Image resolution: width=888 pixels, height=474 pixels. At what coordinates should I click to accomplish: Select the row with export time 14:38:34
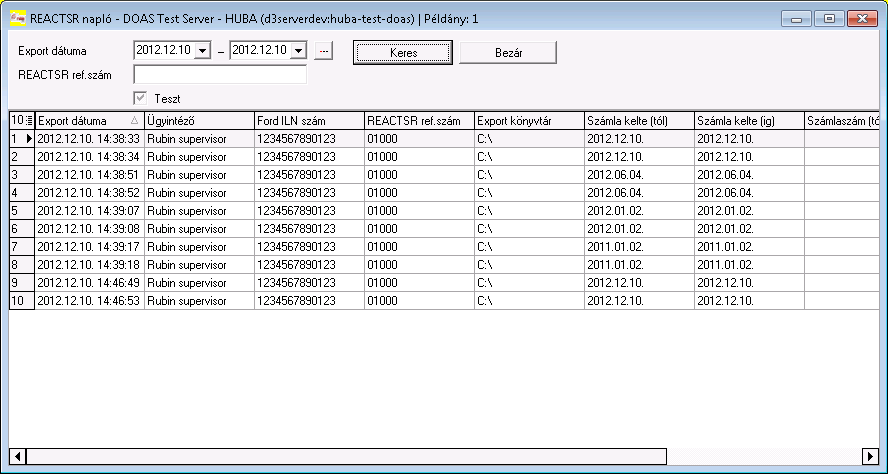[x=444, y=157]
